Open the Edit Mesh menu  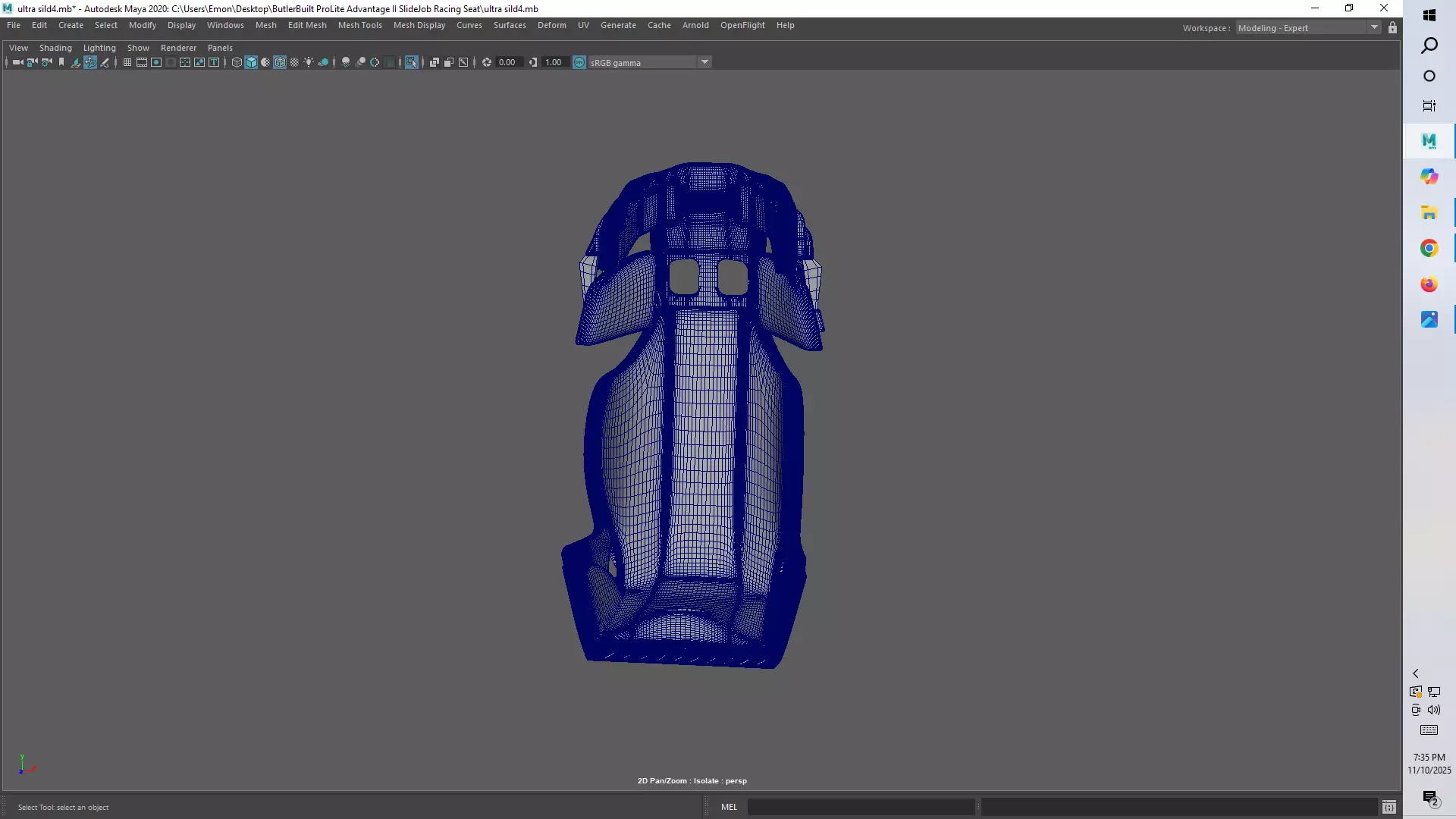[307, 25]
